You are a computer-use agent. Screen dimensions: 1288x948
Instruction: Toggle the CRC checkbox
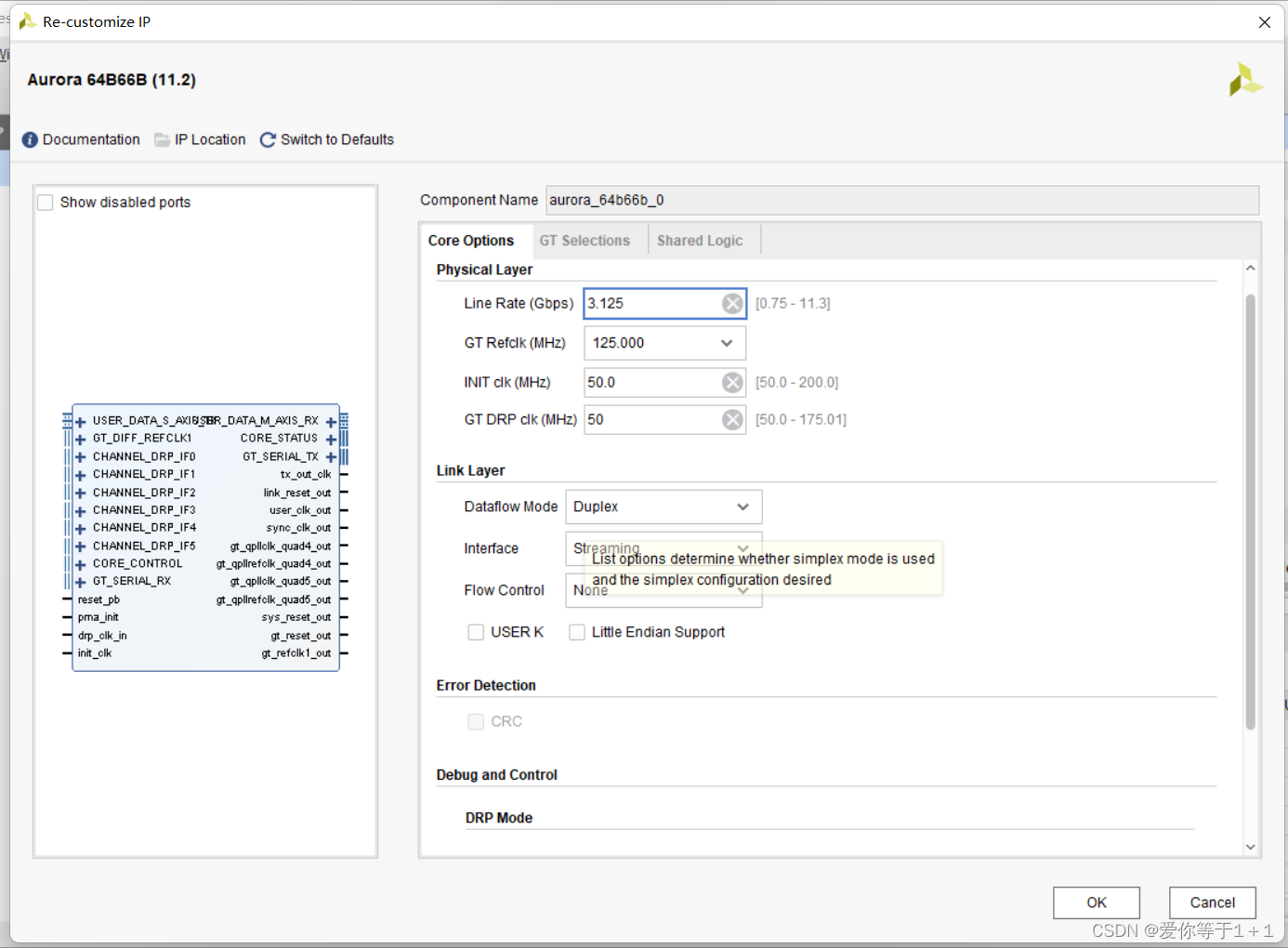[476, 721]
